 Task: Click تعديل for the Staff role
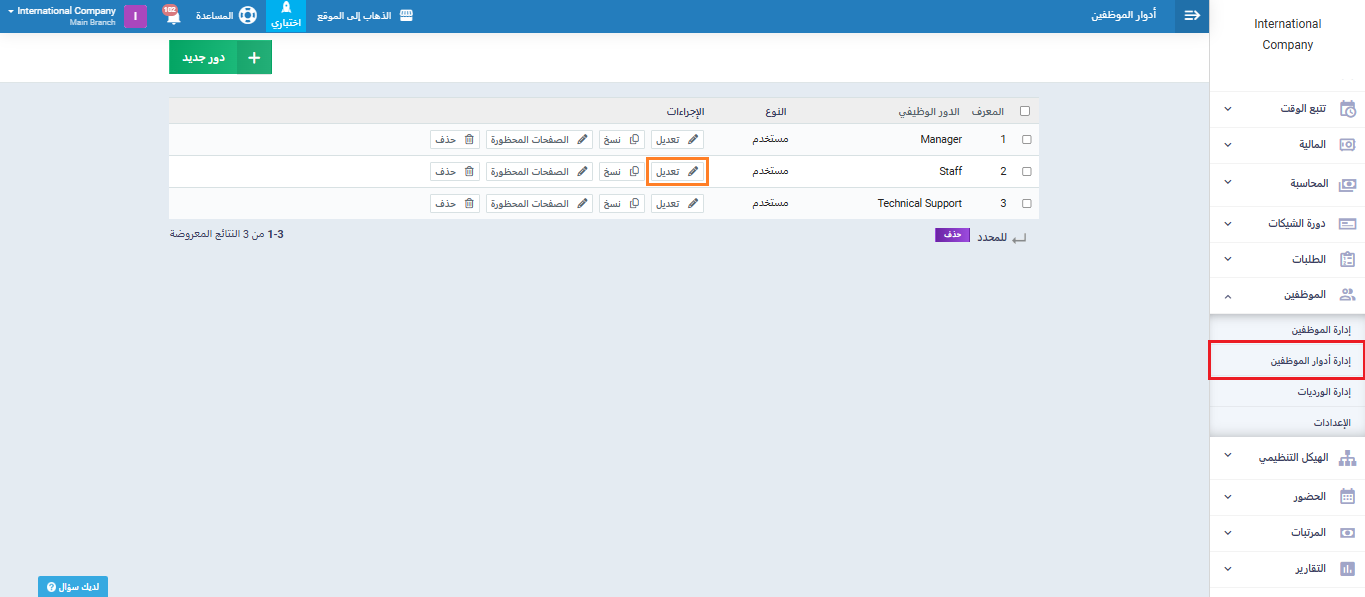pos(678,172)
